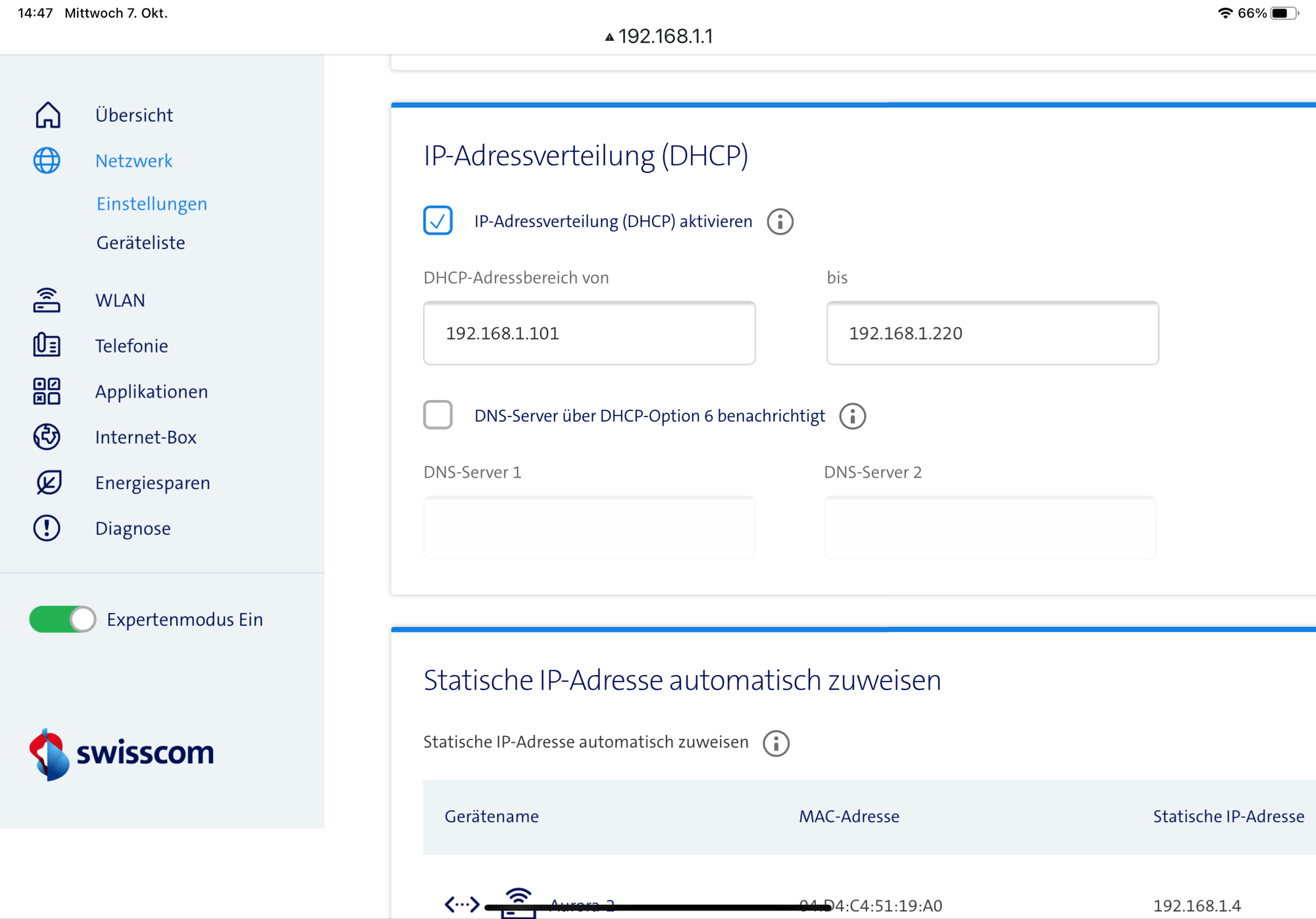Open info for DNS-Server DHCP-Option 6

pos(852,416)
